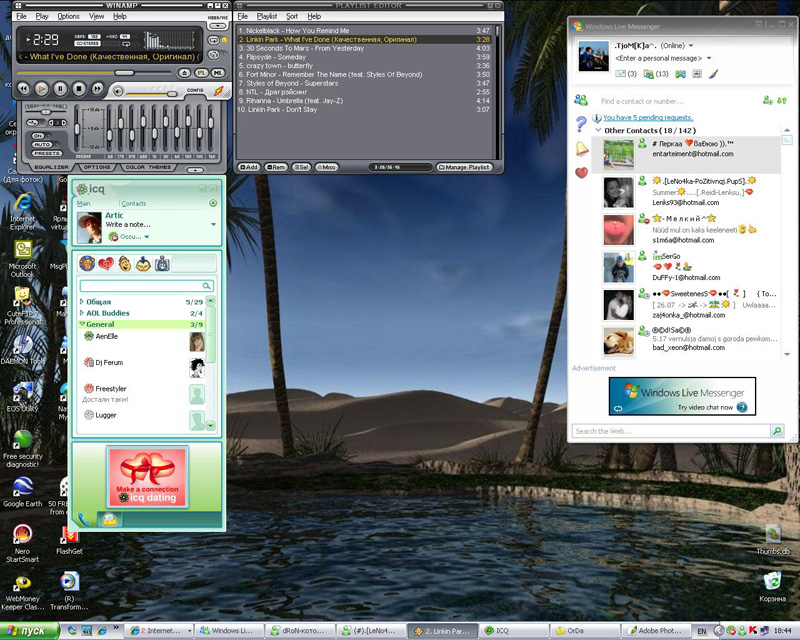Screen dimensions: 800x640
Task: Click the playlist Sel button
Action: click(301, 167)
